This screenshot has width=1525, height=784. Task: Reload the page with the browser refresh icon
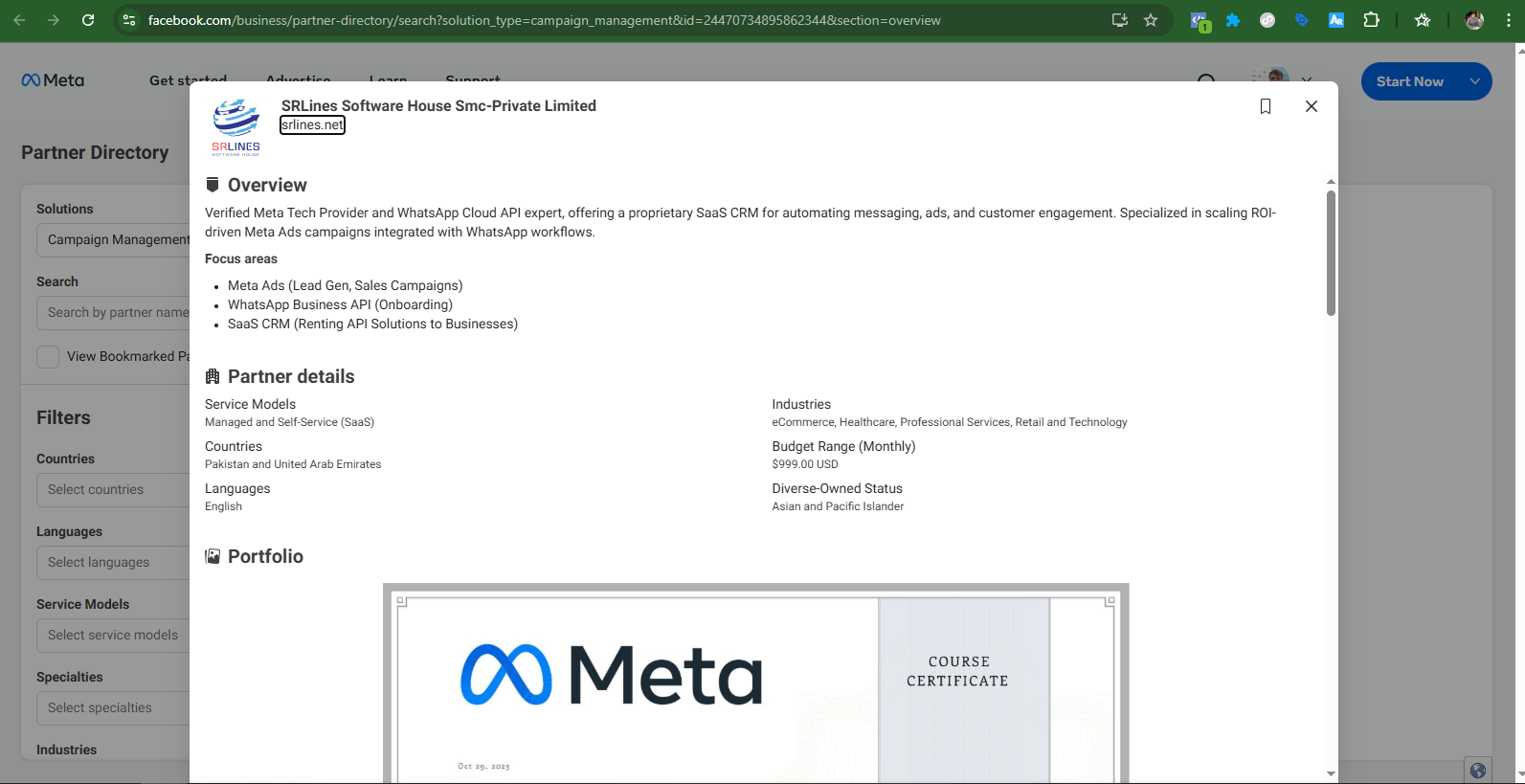point(88,20)
